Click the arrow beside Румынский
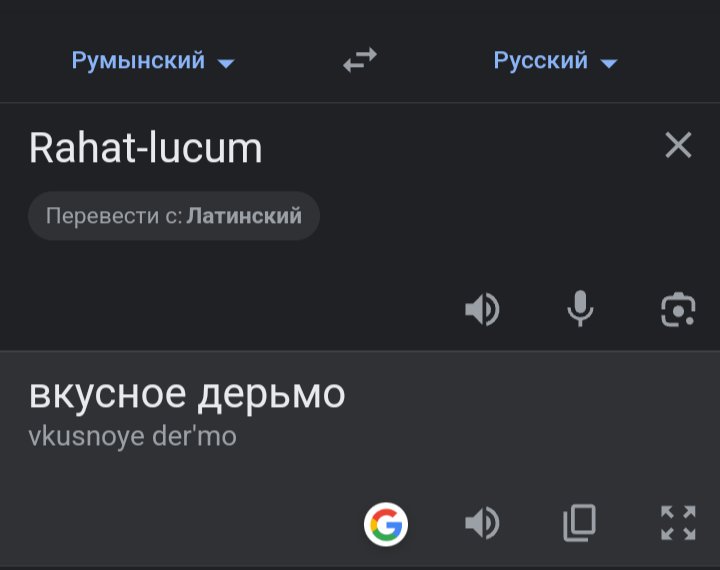 coord(226,63)
